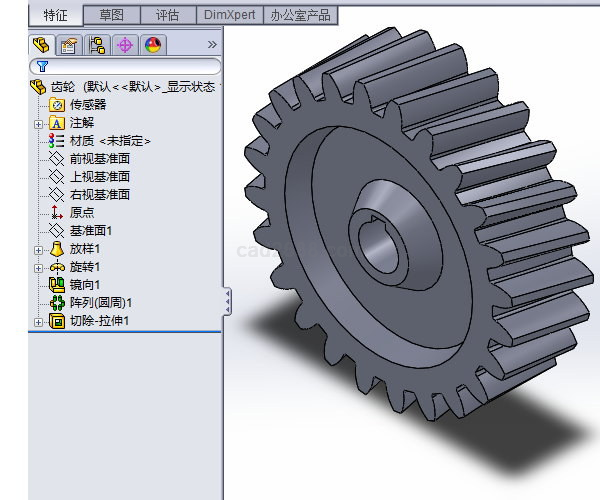Open the DisplayManager color ball icon
The width and height of the screenshot is (600, 500).
click(152, 45)
